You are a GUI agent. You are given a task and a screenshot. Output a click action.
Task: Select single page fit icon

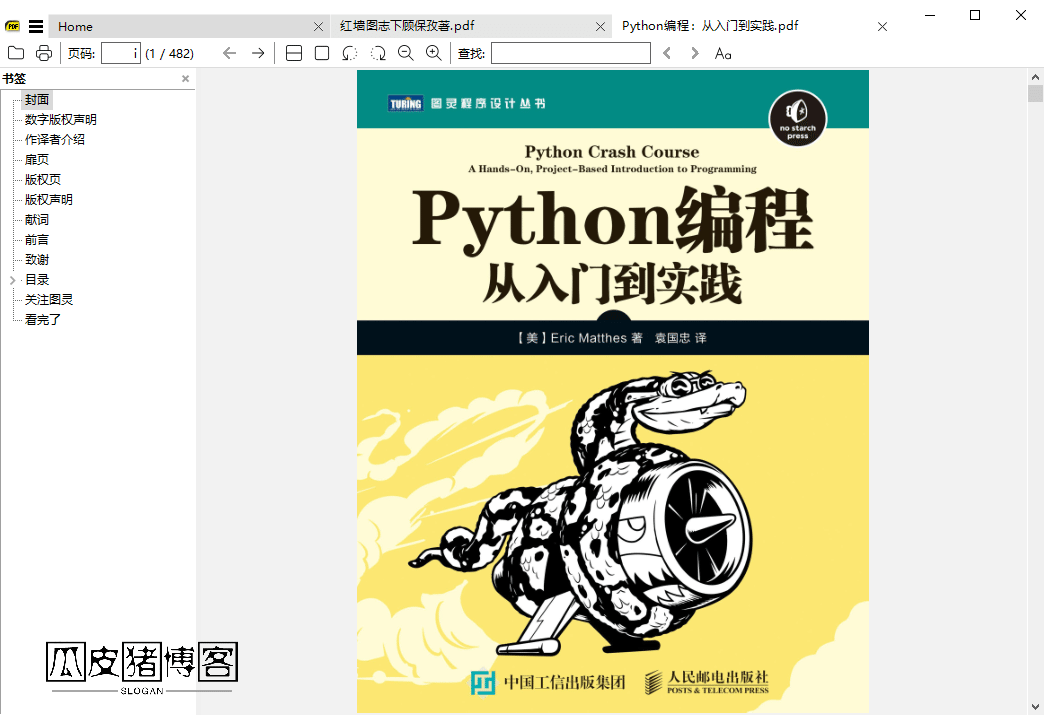322,53
